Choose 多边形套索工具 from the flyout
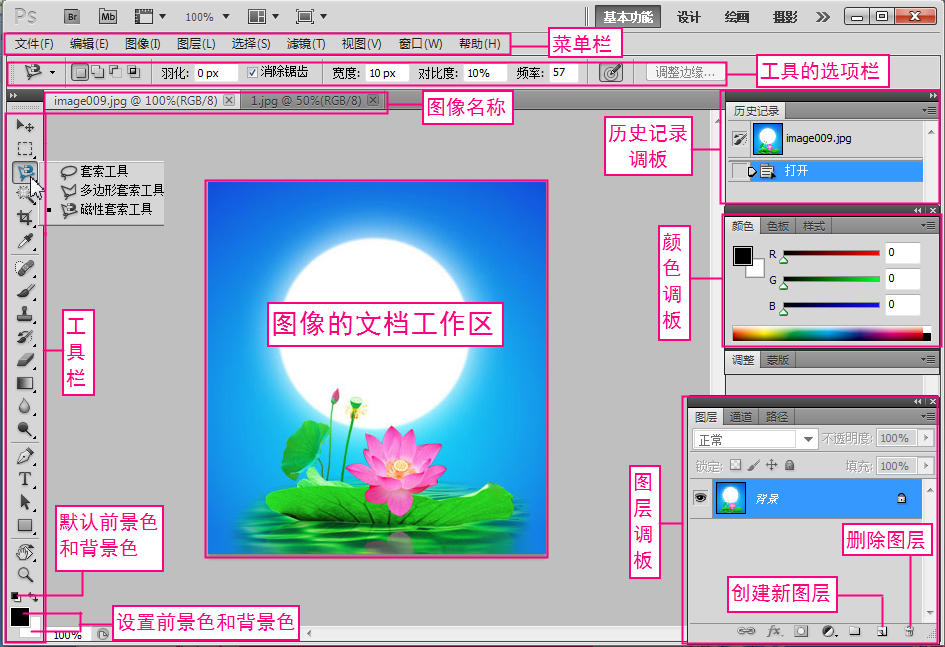945x647 pixels. tap(122, 190)
